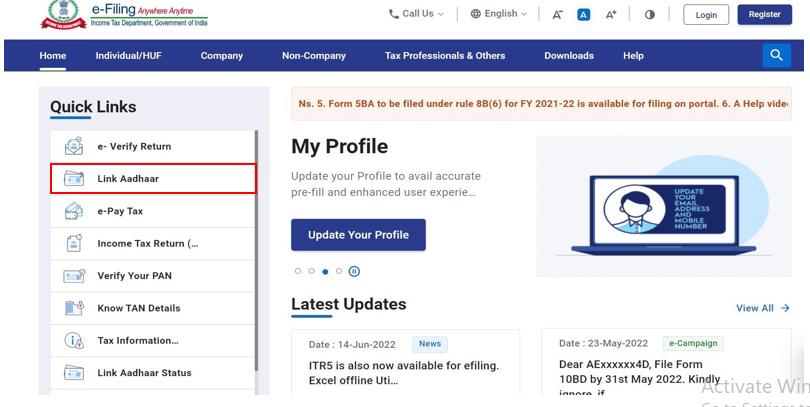
Task: Toggle the high contrast mode icon
Action: coord(650,15)
